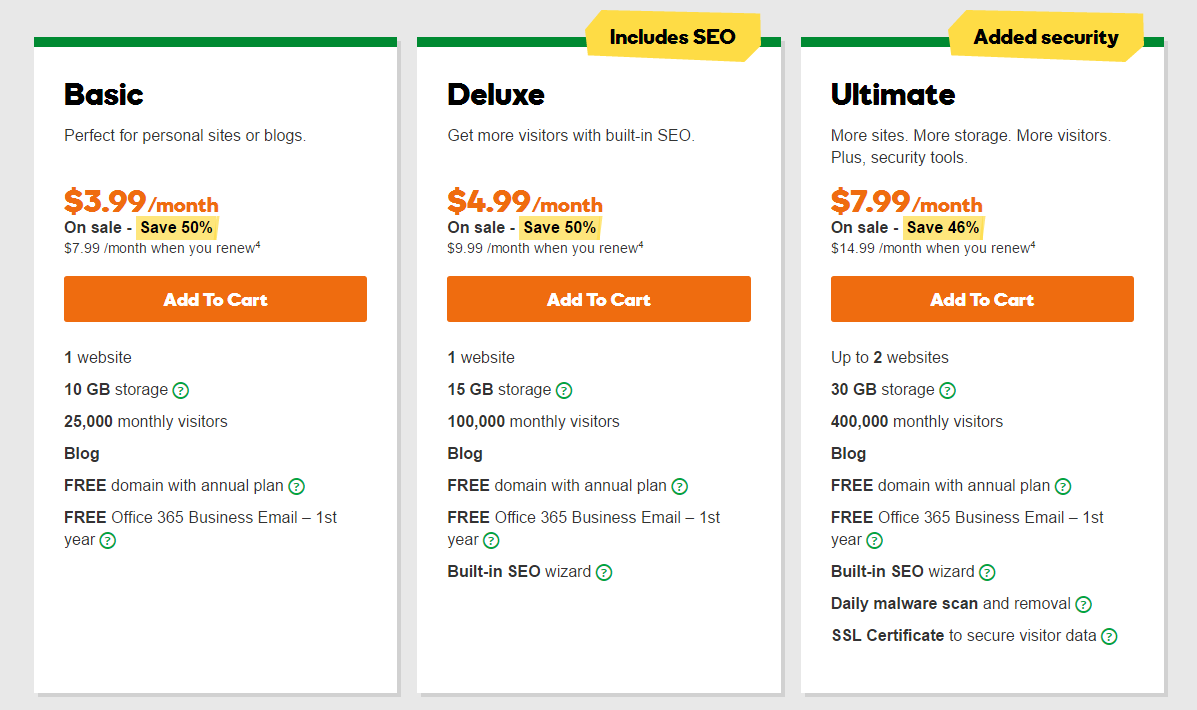Click footnote 4 beside Basic renewal price
This screenshot has width=1197, height=710.
pos(258,245)
